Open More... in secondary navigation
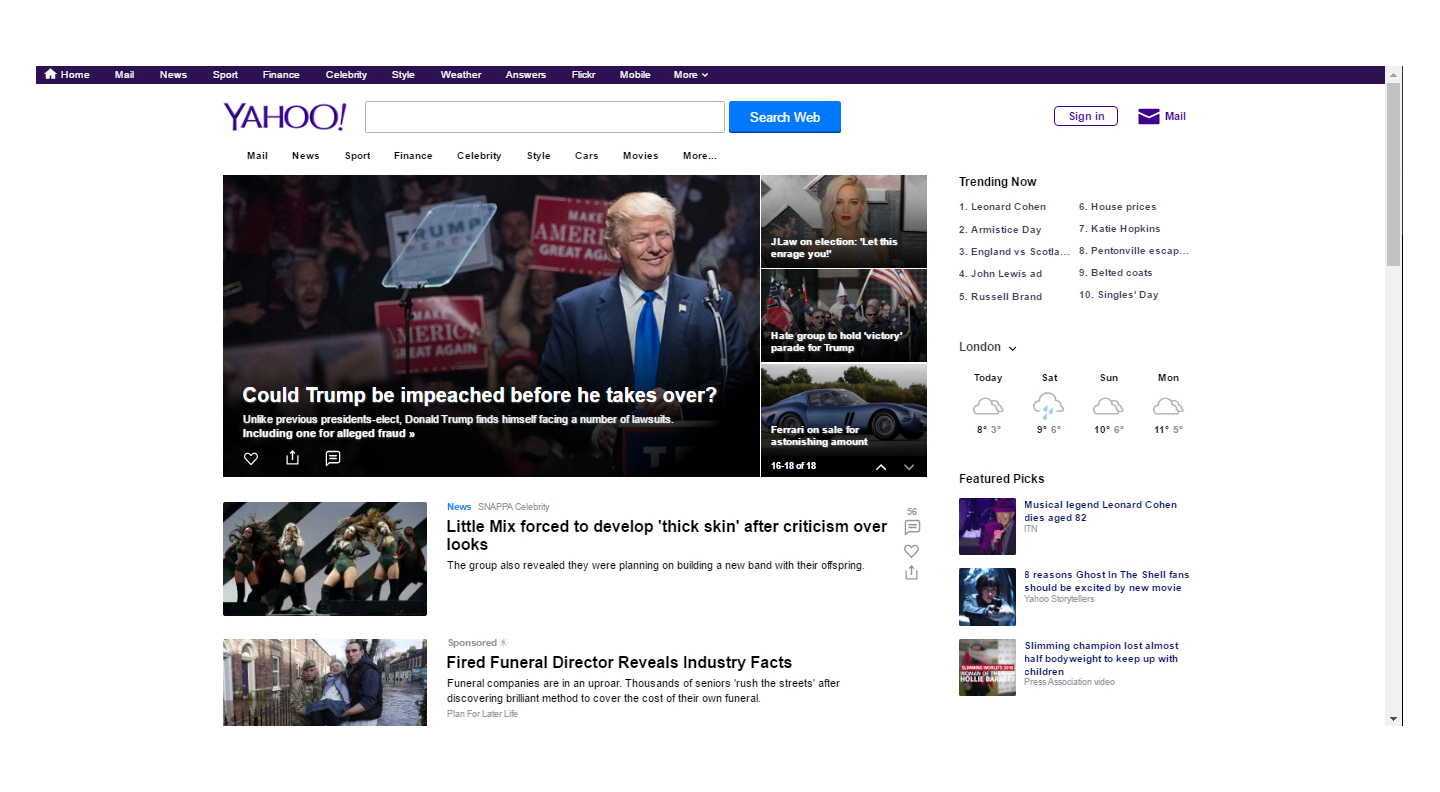Image resolution: width=1440 pixels, height=792 pixels. click(x=700, y=156)
